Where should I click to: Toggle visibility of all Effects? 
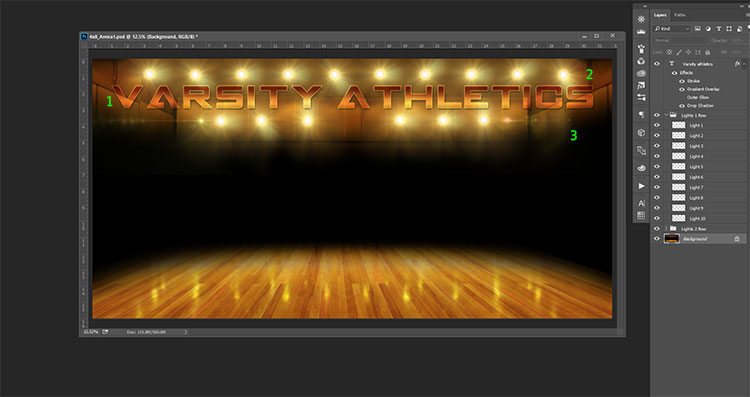(675, 73)
